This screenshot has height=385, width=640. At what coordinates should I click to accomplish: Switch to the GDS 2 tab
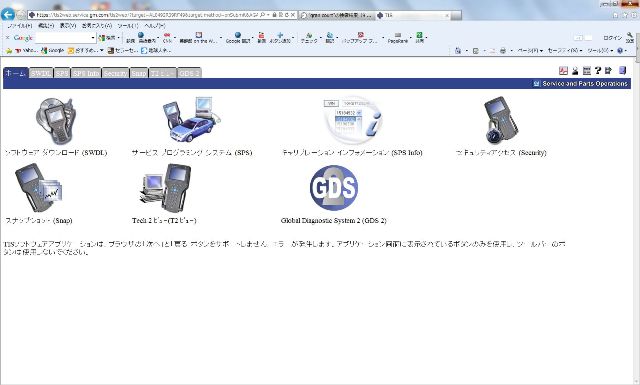(189, 73)
